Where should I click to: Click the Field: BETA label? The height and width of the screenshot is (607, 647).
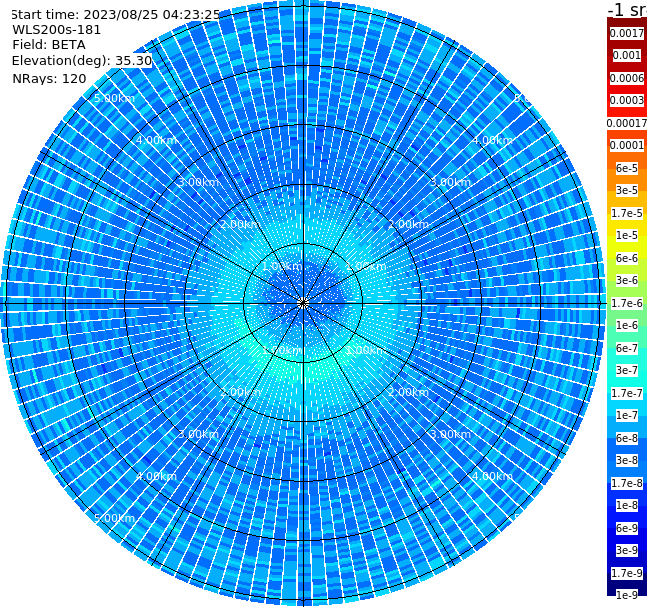click(x=49, y=45)
